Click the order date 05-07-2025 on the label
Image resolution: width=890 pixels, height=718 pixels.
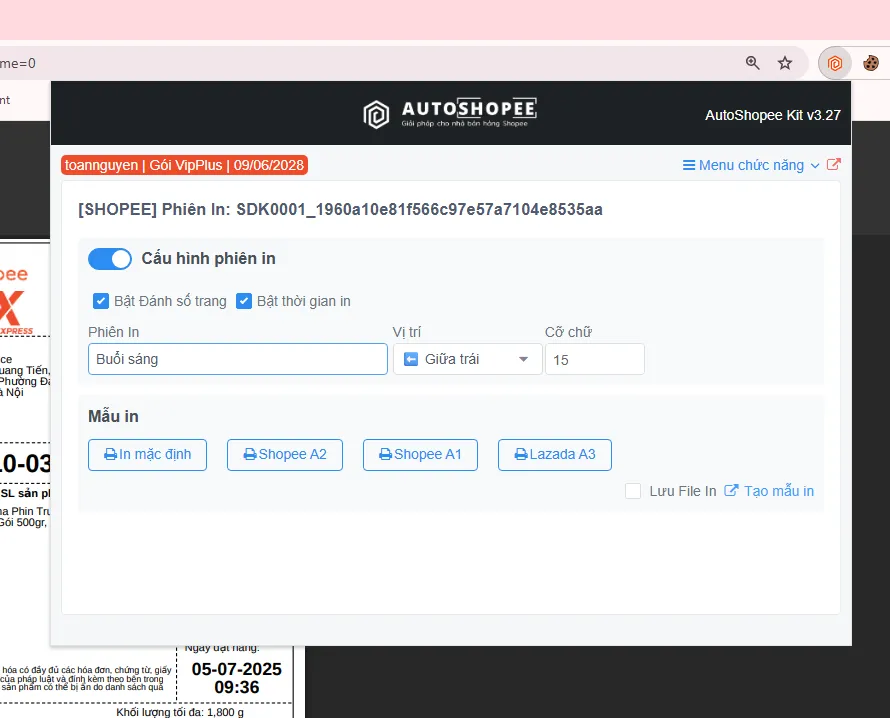coord(237,669)
